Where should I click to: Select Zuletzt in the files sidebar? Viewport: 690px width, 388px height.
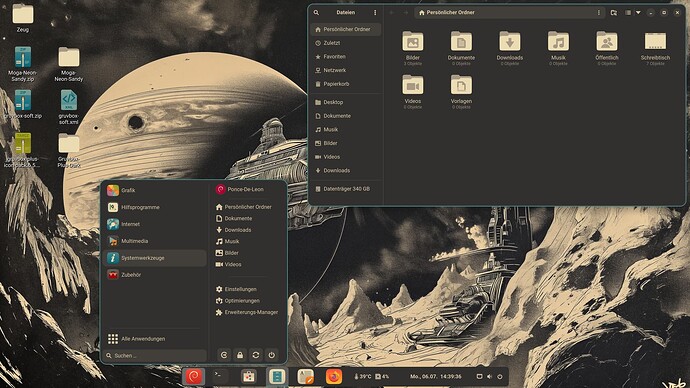(x=346, y=43)
